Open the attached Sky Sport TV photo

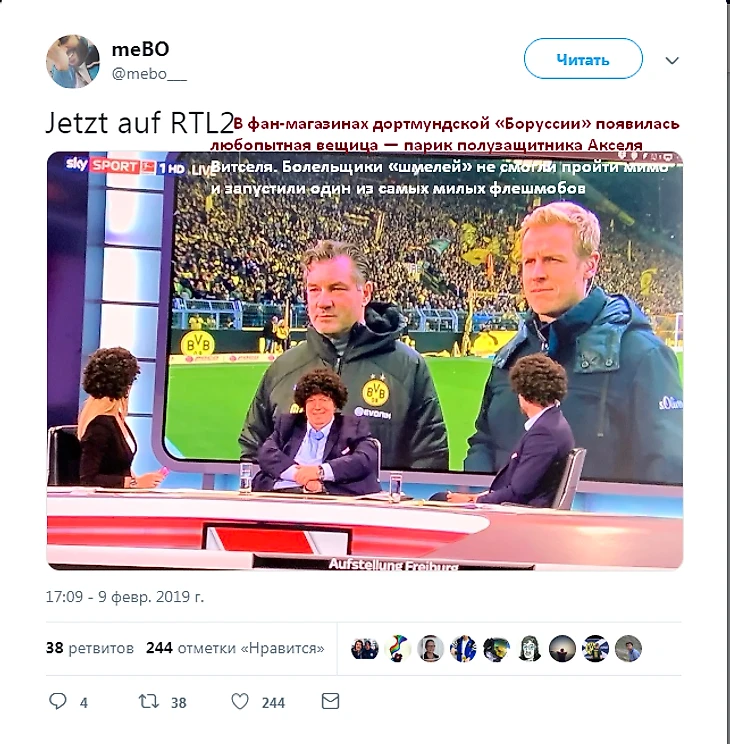(x=365, y=361)
